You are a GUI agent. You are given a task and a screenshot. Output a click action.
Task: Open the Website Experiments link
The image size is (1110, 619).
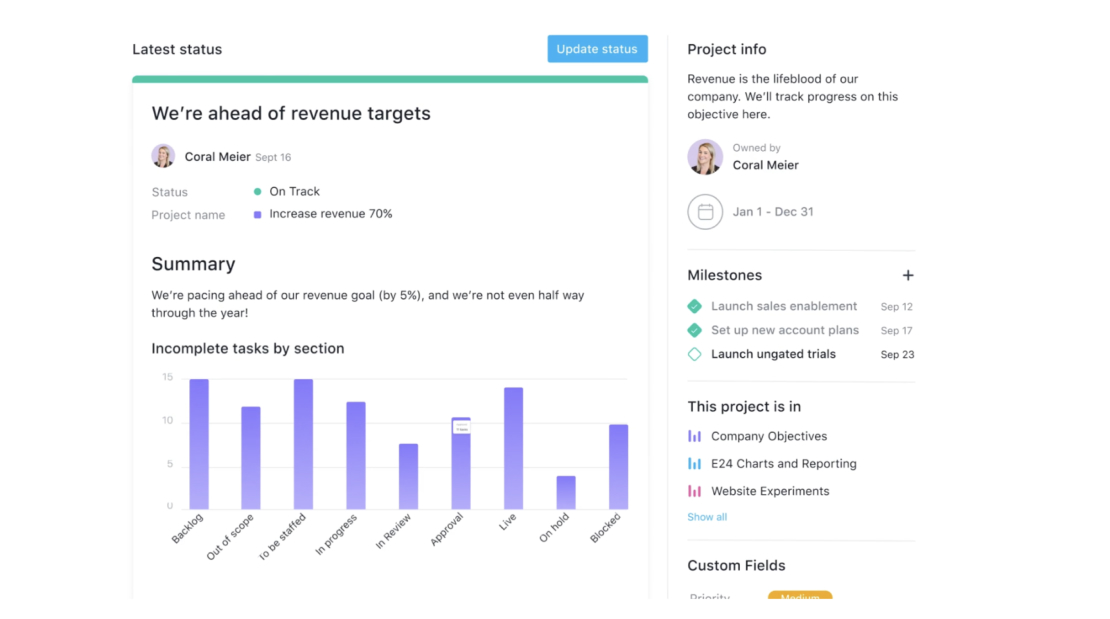point(770,491)
